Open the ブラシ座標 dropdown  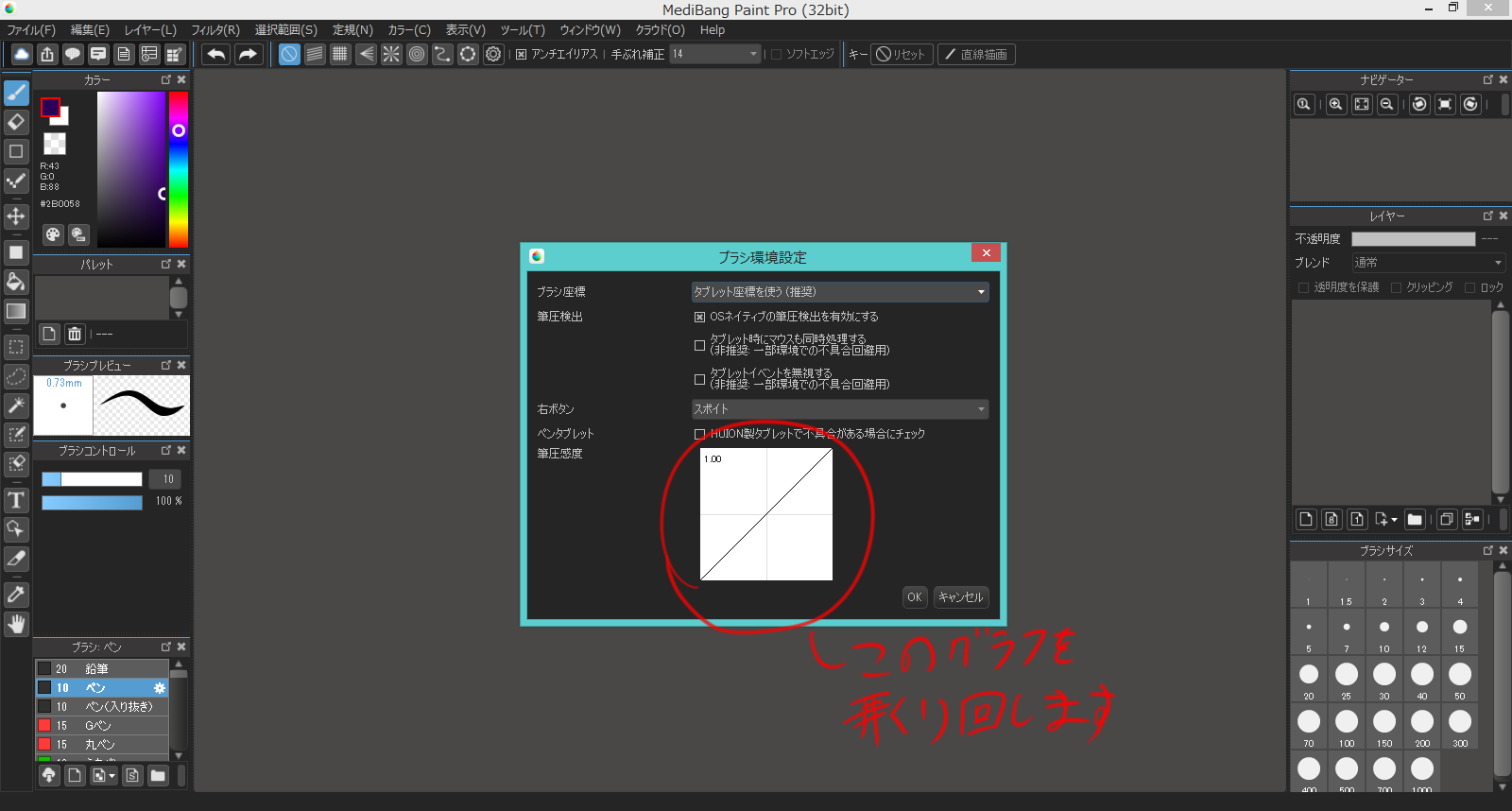tap(839, 292)
